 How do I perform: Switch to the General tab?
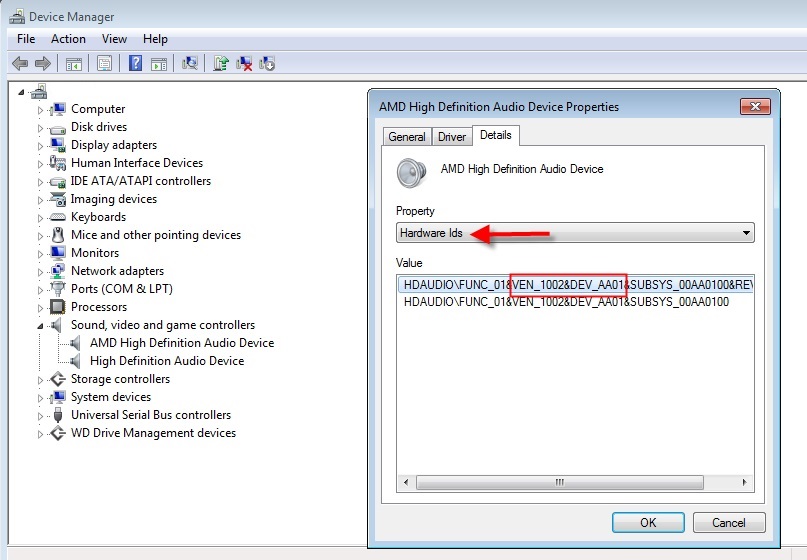click(407, 137)
